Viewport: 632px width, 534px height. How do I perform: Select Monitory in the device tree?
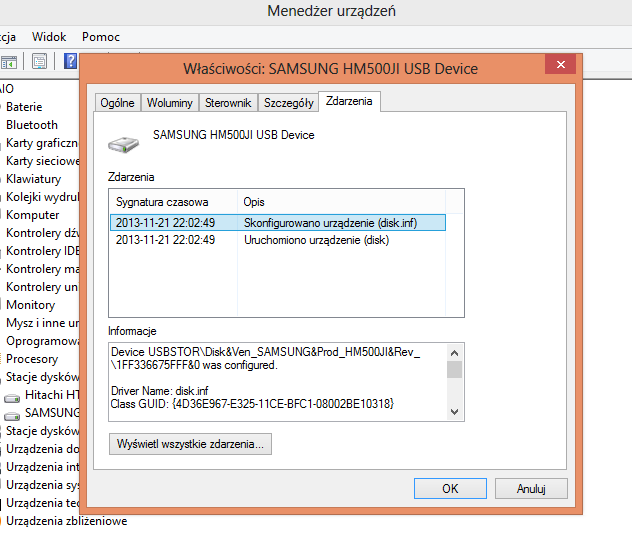[31, 305]
